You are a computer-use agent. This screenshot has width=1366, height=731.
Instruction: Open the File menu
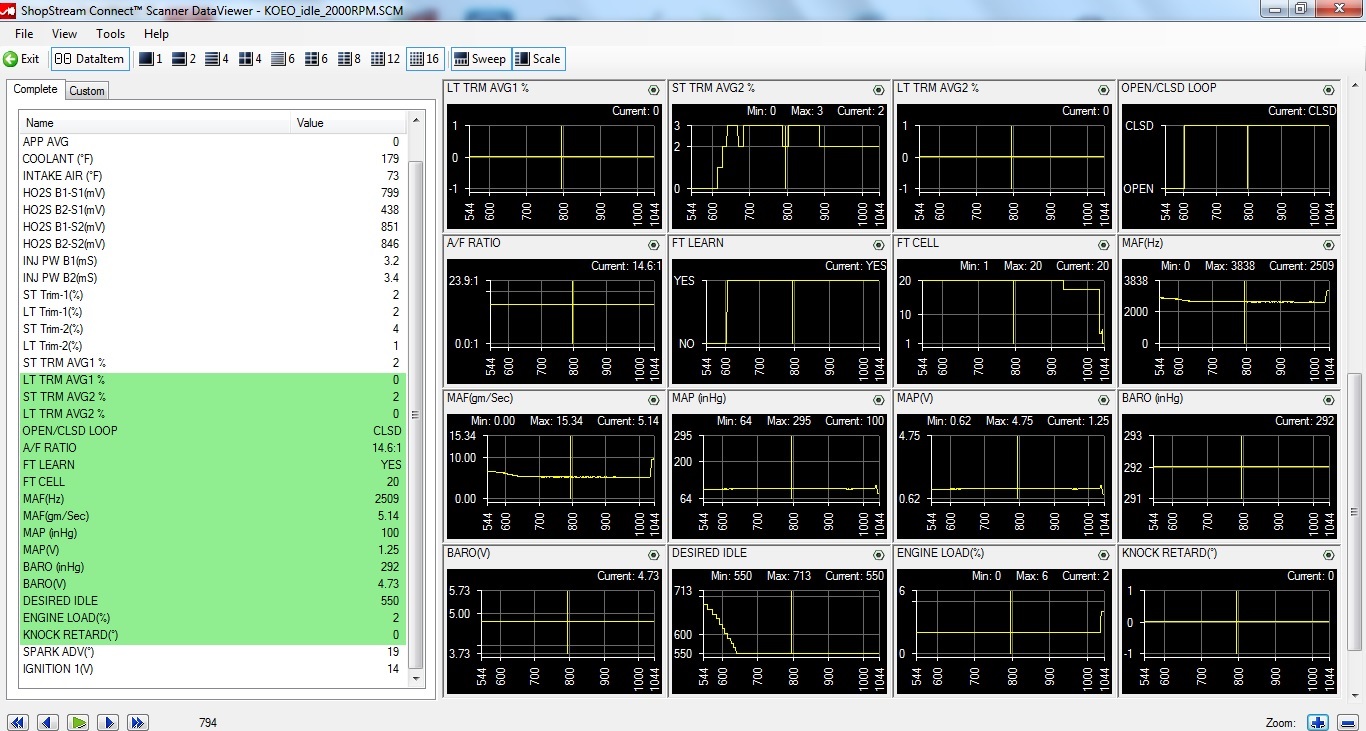coord(24,34)
